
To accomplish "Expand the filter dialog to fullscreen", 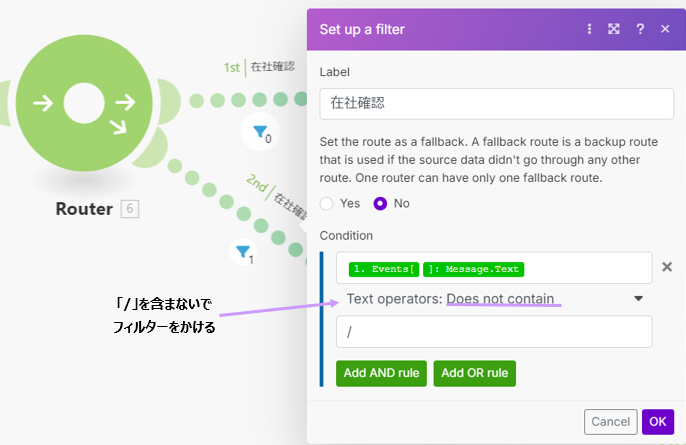I will point(615,29).
